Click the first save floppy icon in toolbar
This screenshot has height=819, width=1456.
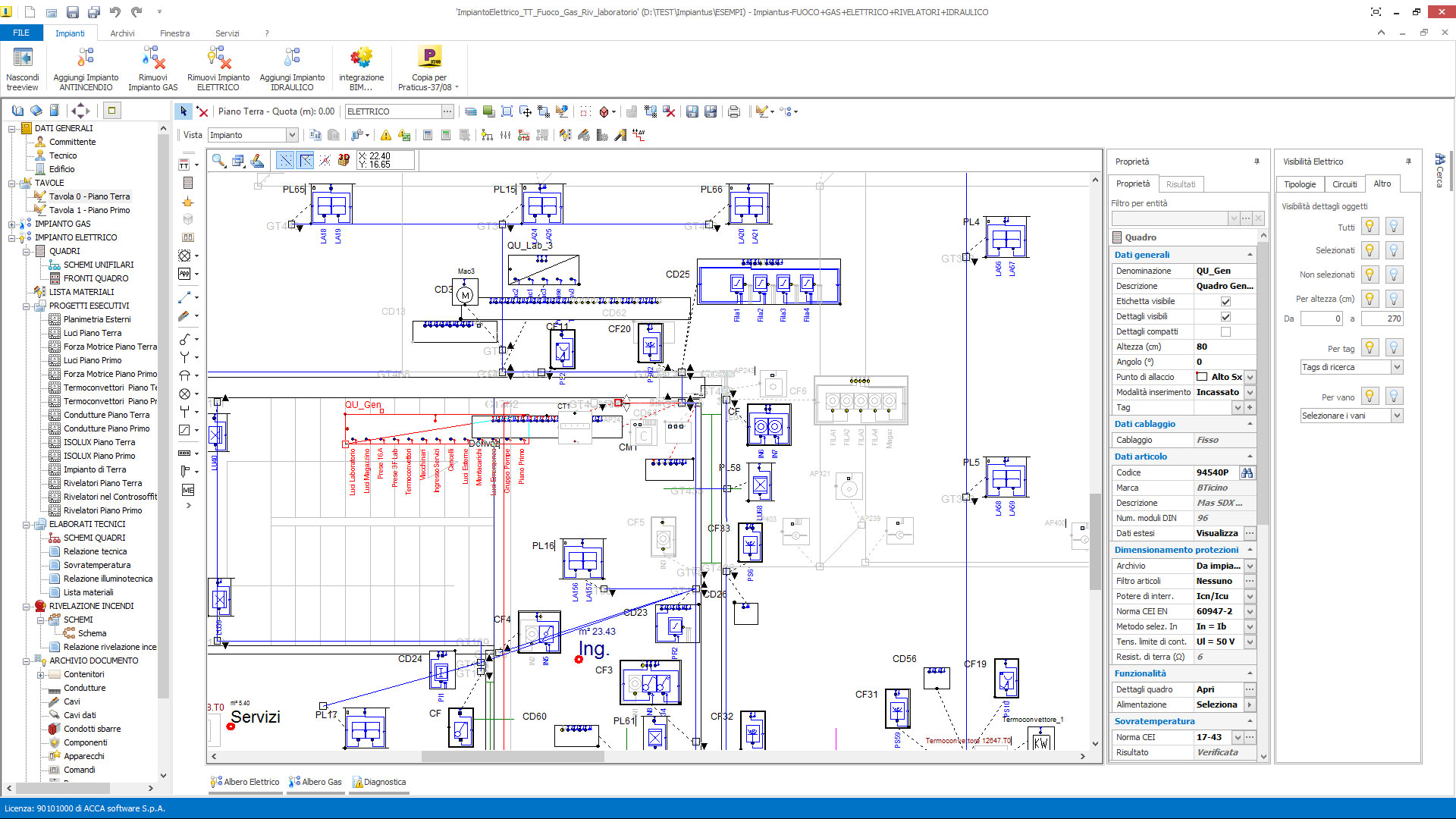tap(692, 111)
